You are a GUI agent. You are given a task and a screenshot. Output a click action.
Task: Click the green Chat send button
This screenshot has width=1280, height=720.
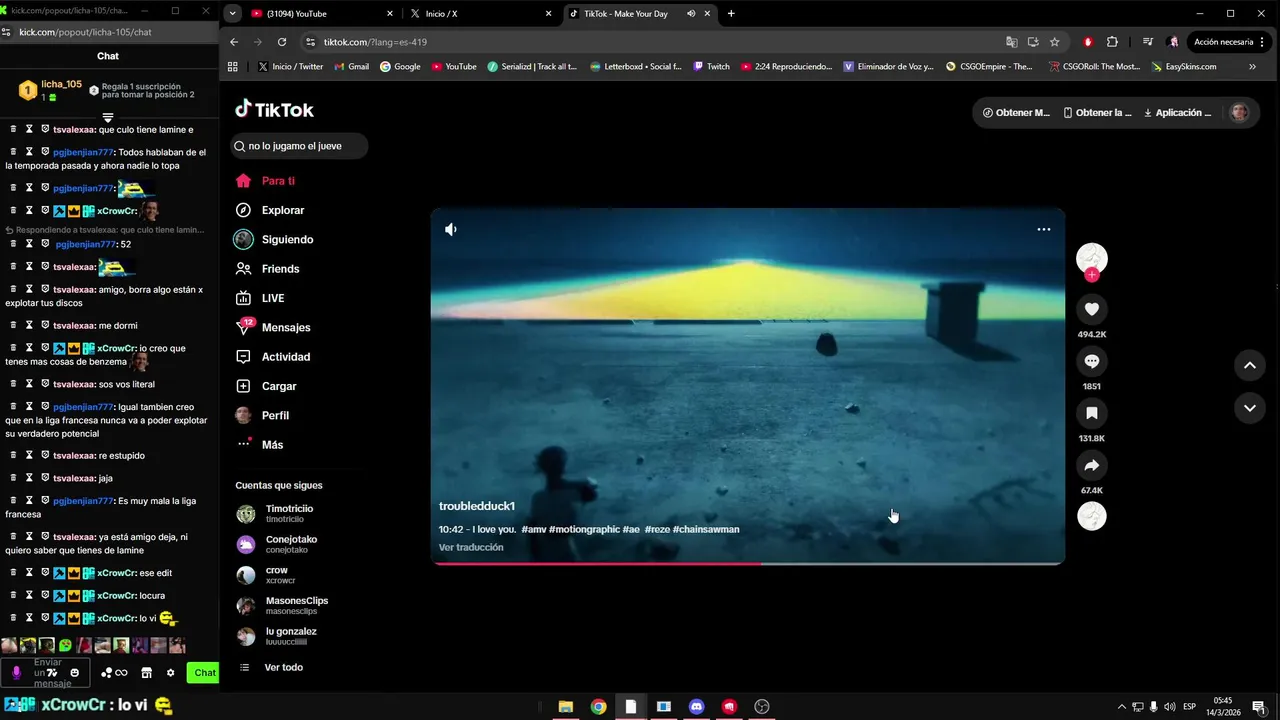pos(203,673)
